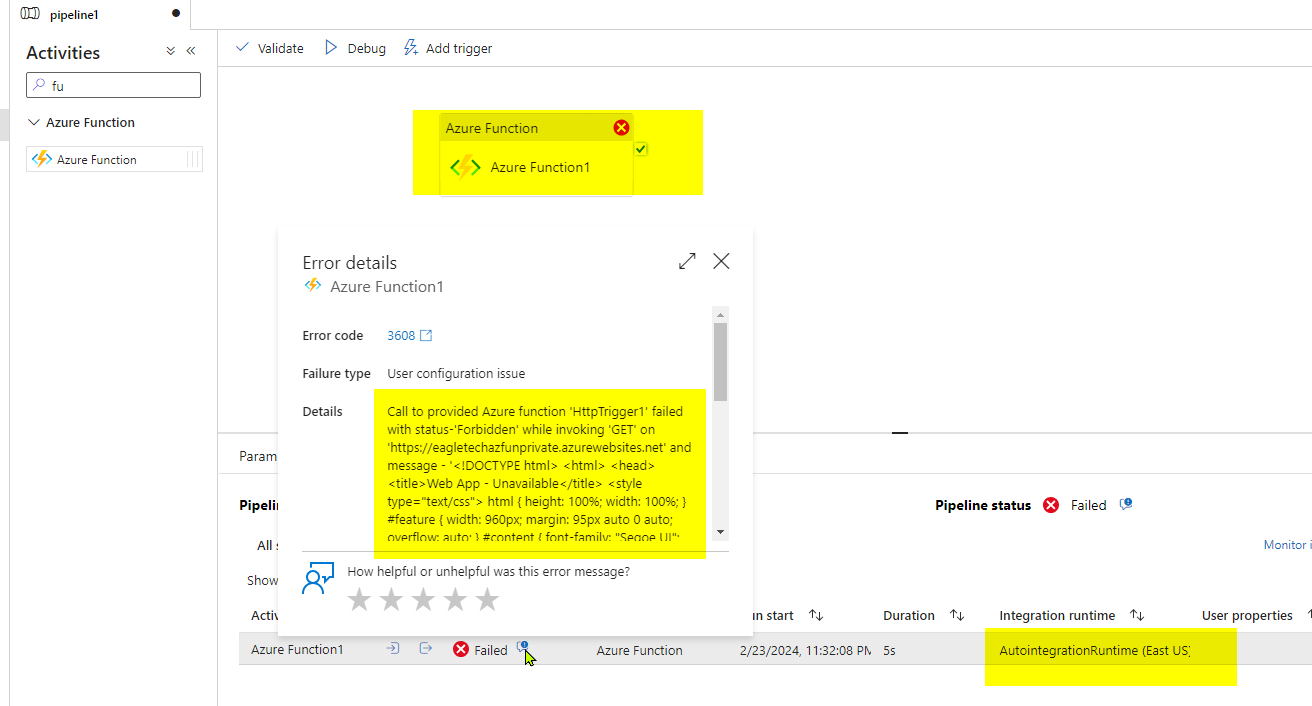Click the external link icon next to 3608
Viewport: 1312px width, 706px height.
point(425,335)
